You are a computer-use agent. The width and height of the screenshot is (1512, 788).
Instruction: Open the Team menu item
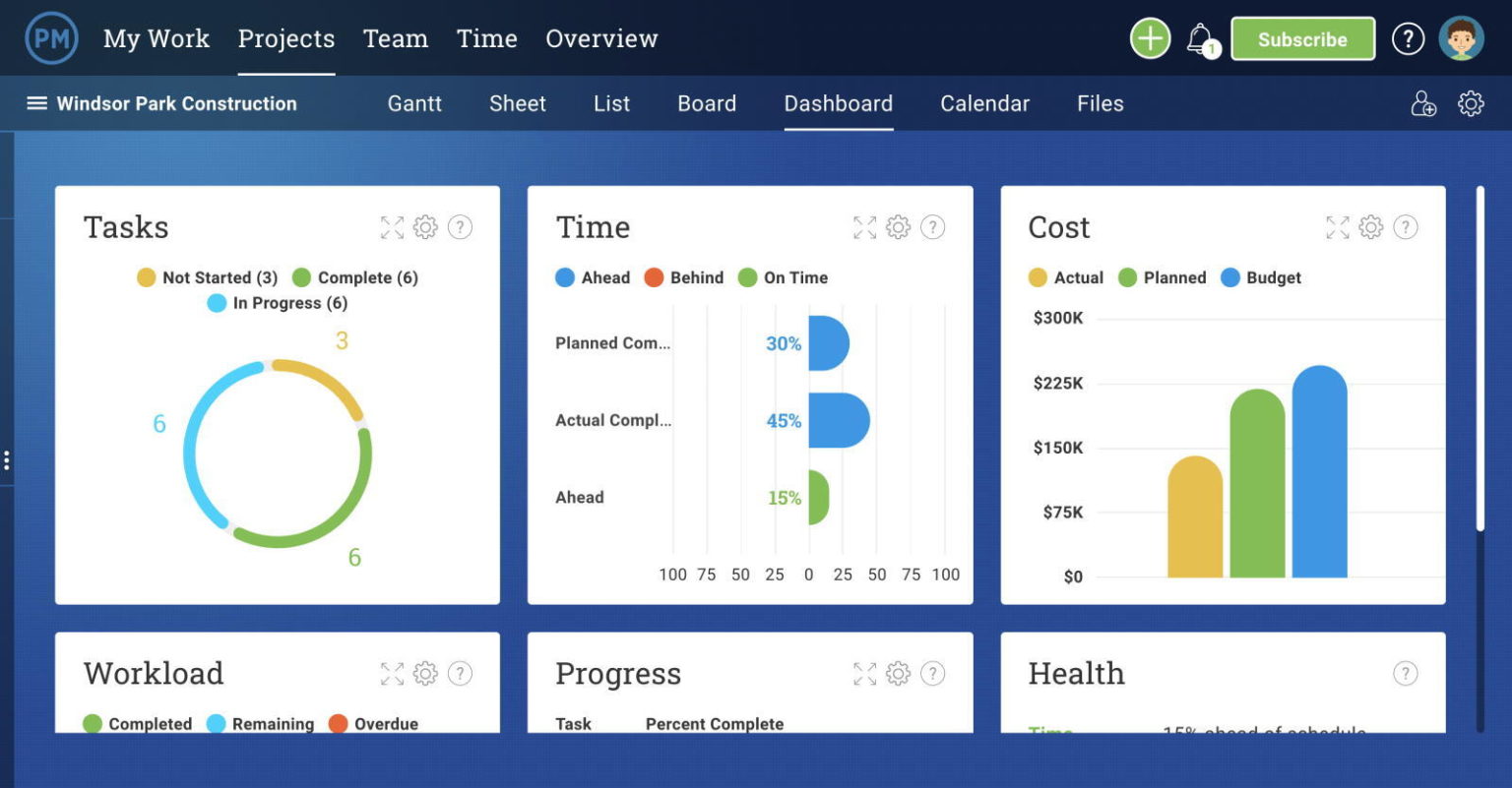pyautogui.click(x=395, y=38)
